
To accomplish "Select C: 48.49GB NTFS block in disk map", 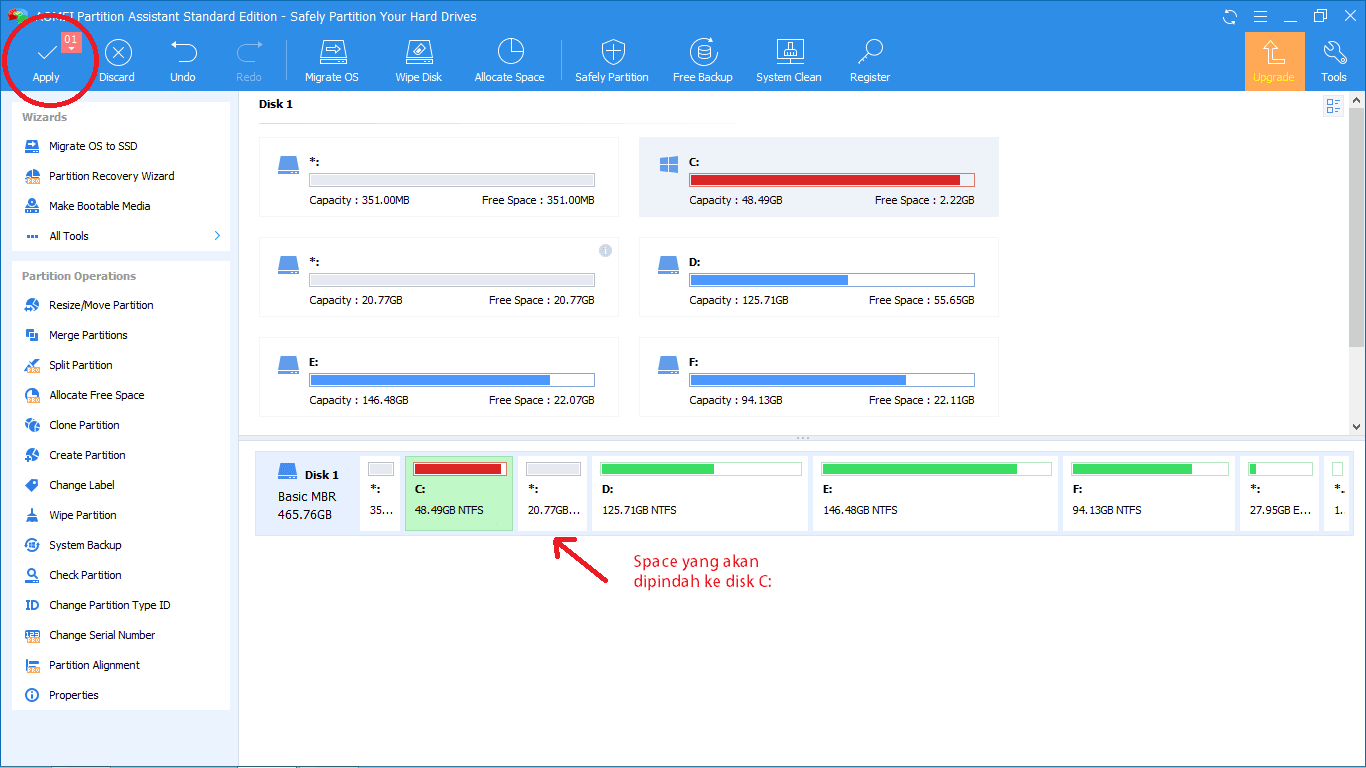I will [x=459, y=494].
